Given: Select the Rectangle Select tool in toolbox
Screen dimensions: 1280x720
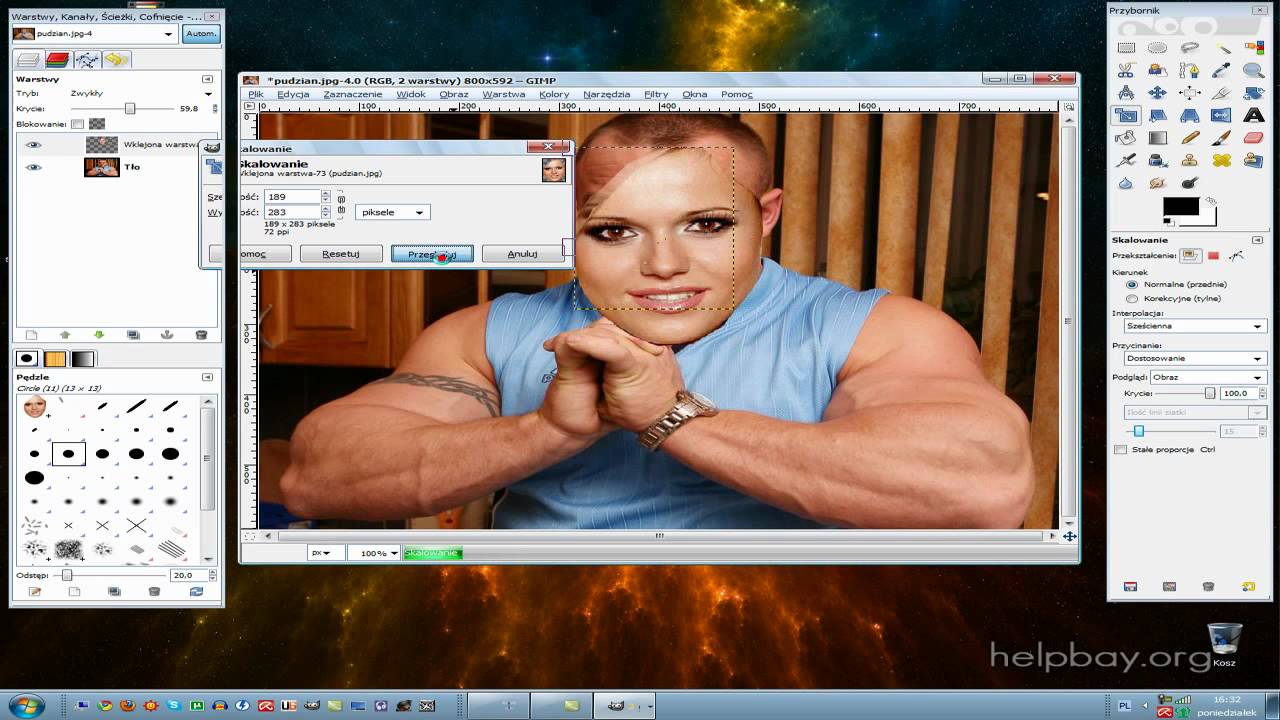Looking at the screenshot, I should coord(1126,47).
